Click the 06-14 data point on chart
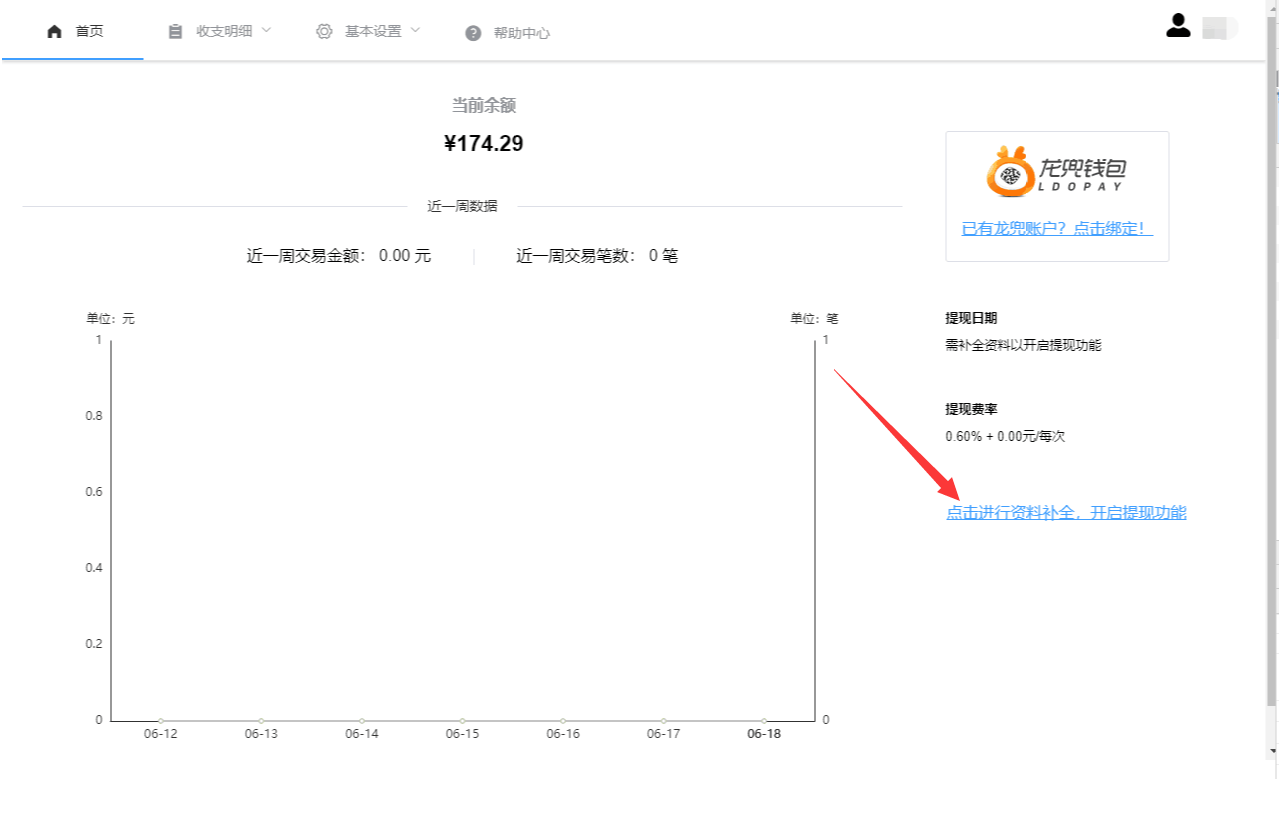This screenshot has width=1283, height=825. pyautogui.click(x=362, y=720)
